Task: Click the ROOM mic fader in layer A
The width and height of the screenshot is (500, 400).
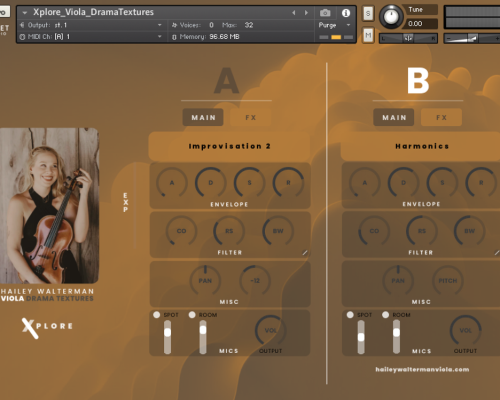Action: click(x=203, y=337)
